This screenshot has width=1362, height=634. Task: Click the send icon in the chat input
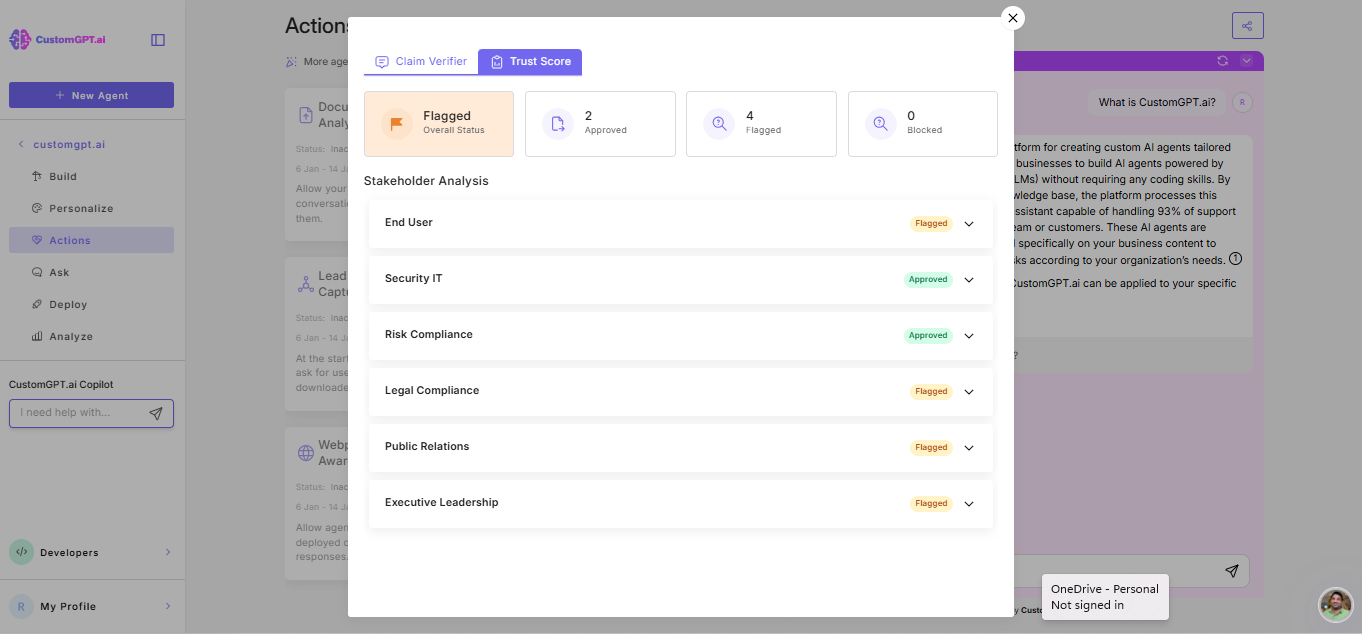[x=1231, y=570]
